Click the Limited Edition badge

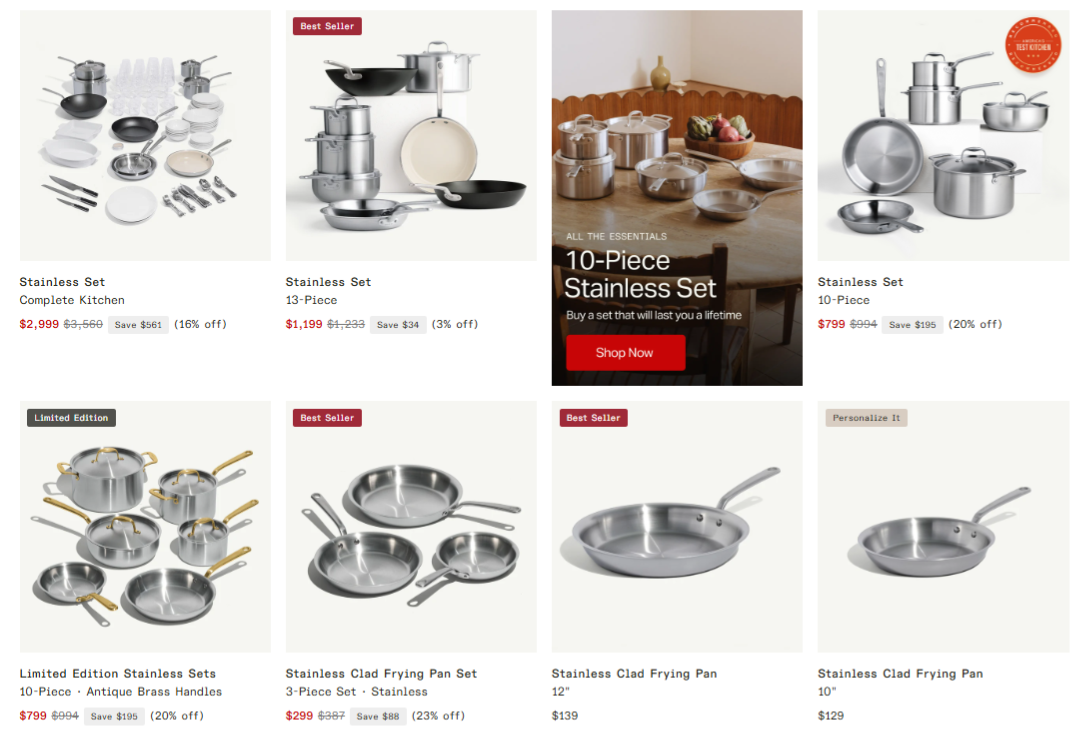[71, 418]
